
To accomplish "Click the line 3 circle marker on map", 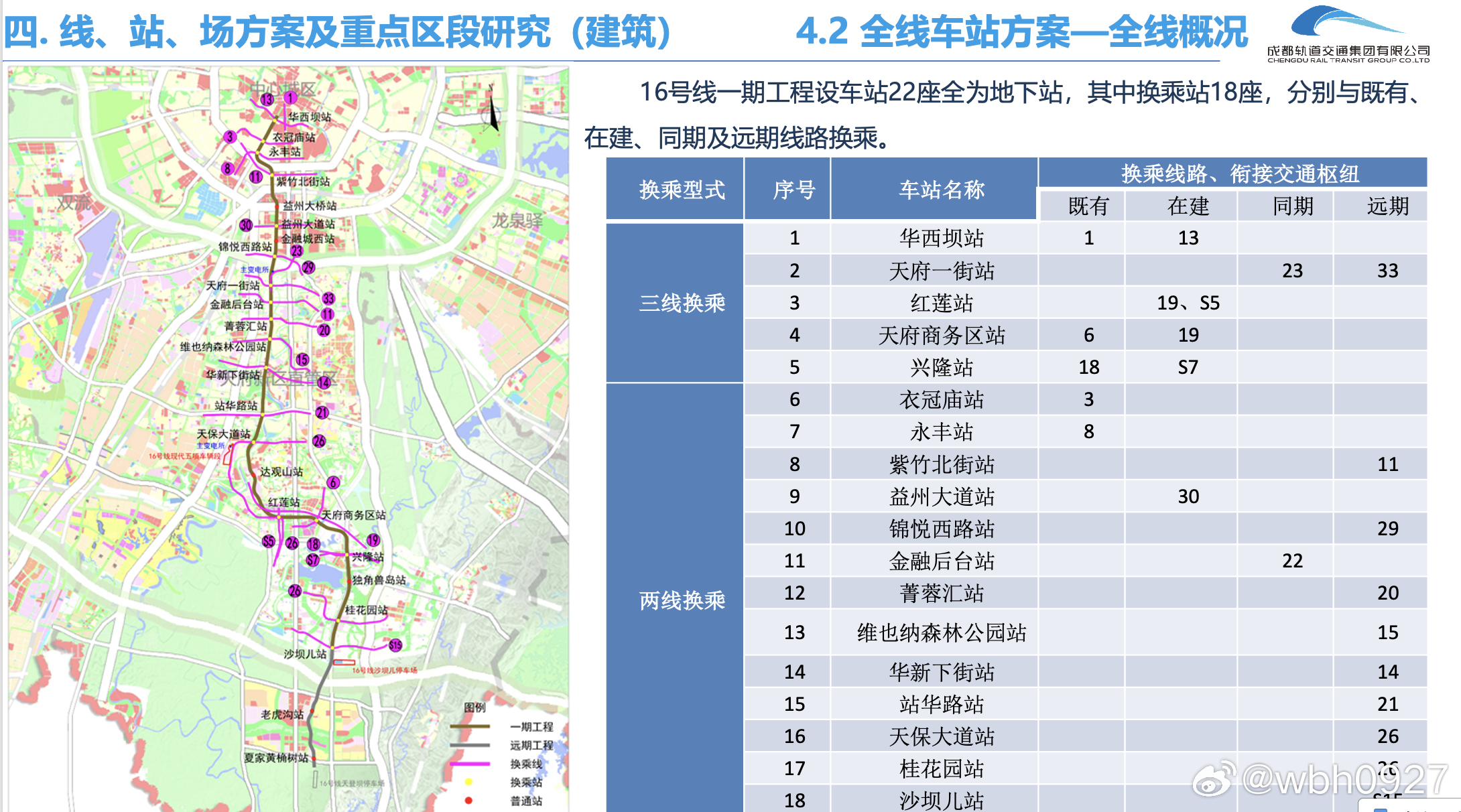I will pos(230,137).
